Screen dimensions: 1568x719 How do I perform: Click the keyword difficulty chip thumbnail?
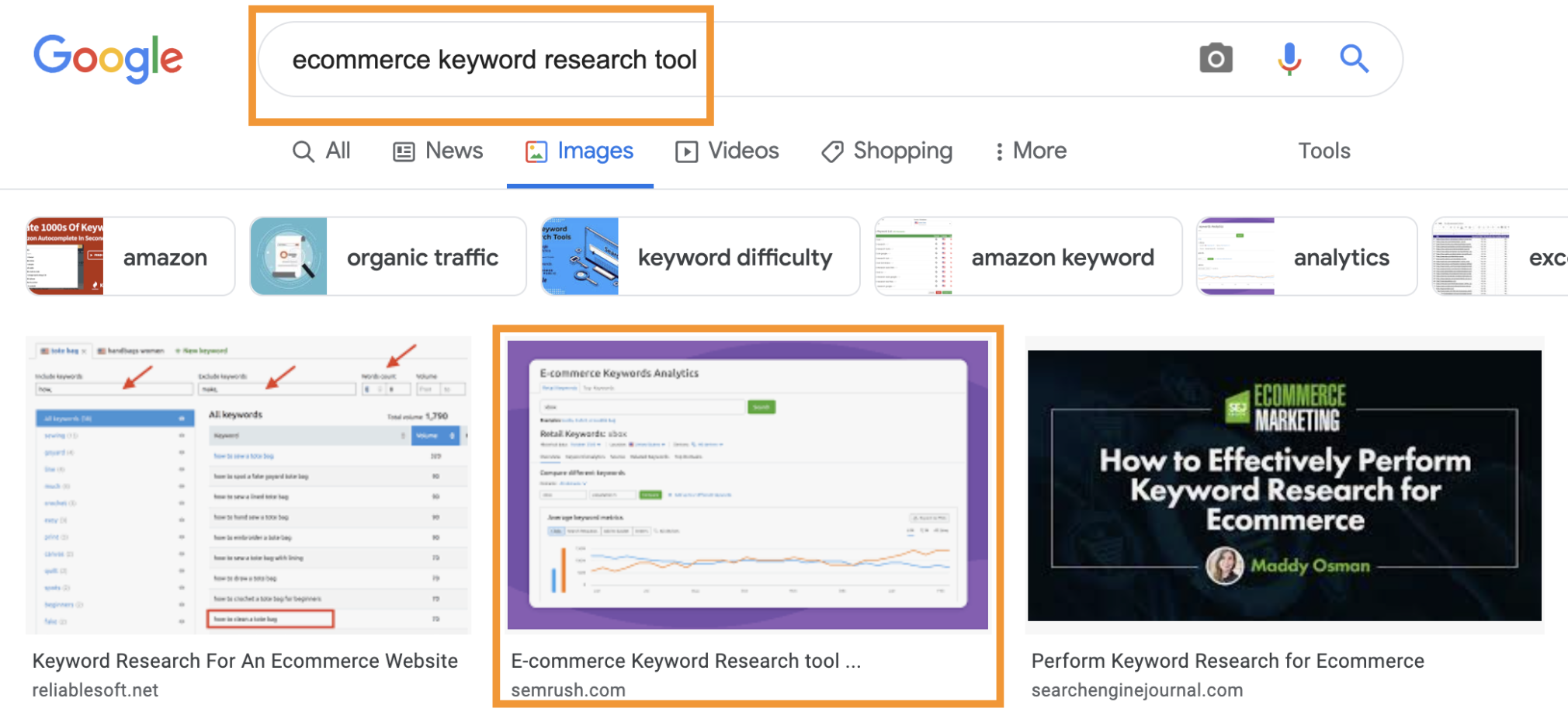pyautogui.click(x=580, y=257)
